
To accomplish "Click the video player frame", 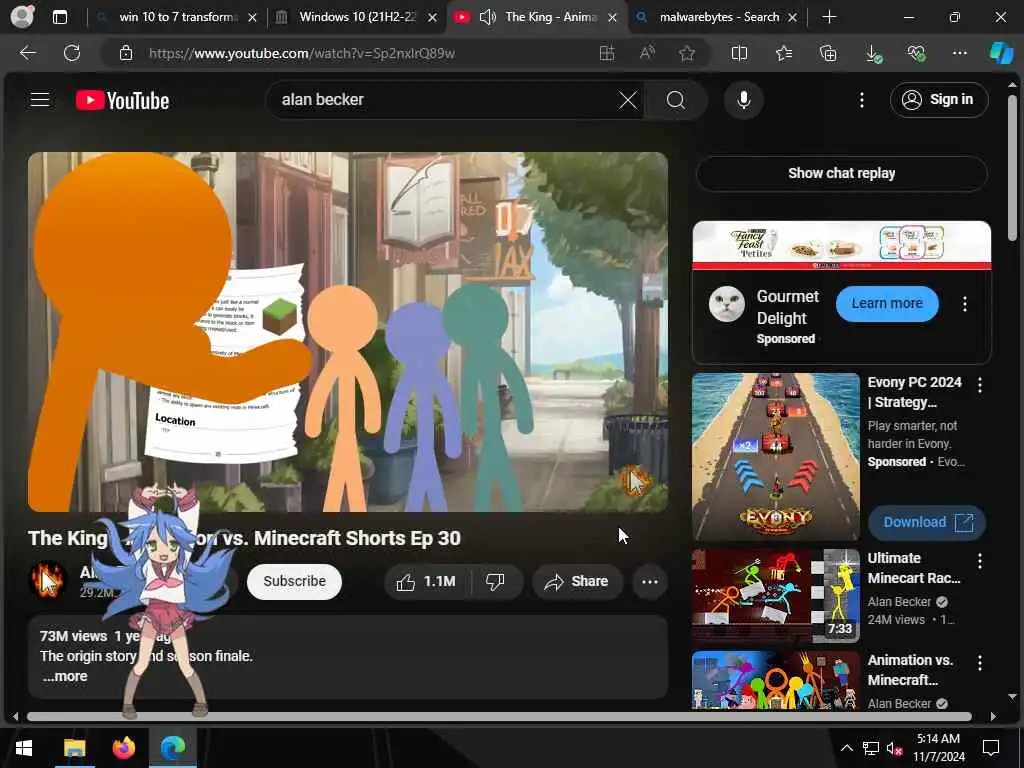I will click(x=347, y=332).
